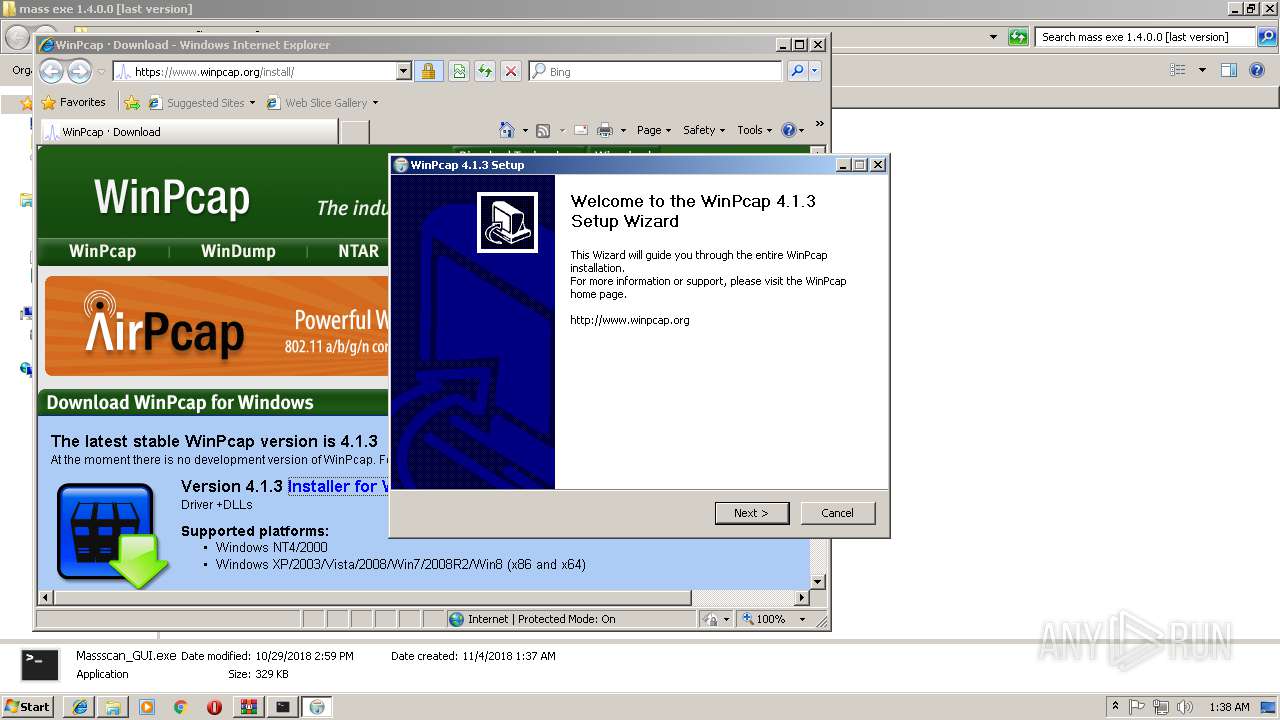Click the WinPcap installer icon in wizard
Screen dimensions: 1280x720
click(x=507, y=222)
